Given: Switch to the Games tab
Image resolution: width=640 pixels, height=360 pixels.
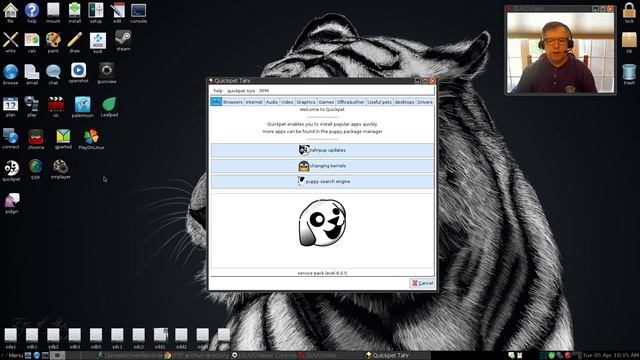Looking at the screenshot, I should pos(326,102).
